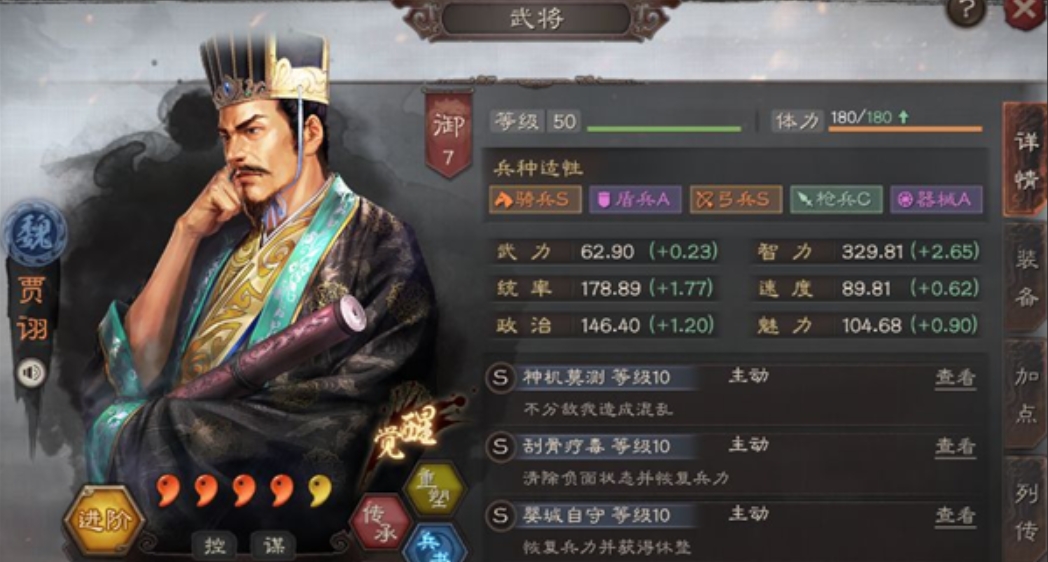Click the orange stamina progress bar
The image size is (1048, 562).
[905, 129]
